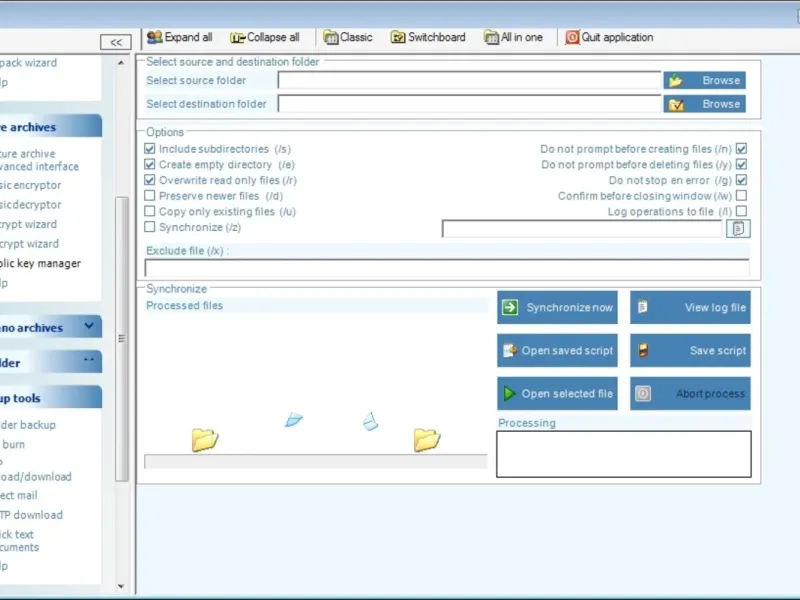The image size is (800, 600).
Task: Toggle Create empty directory (/e) checkbox
Action: click(149, 164)
